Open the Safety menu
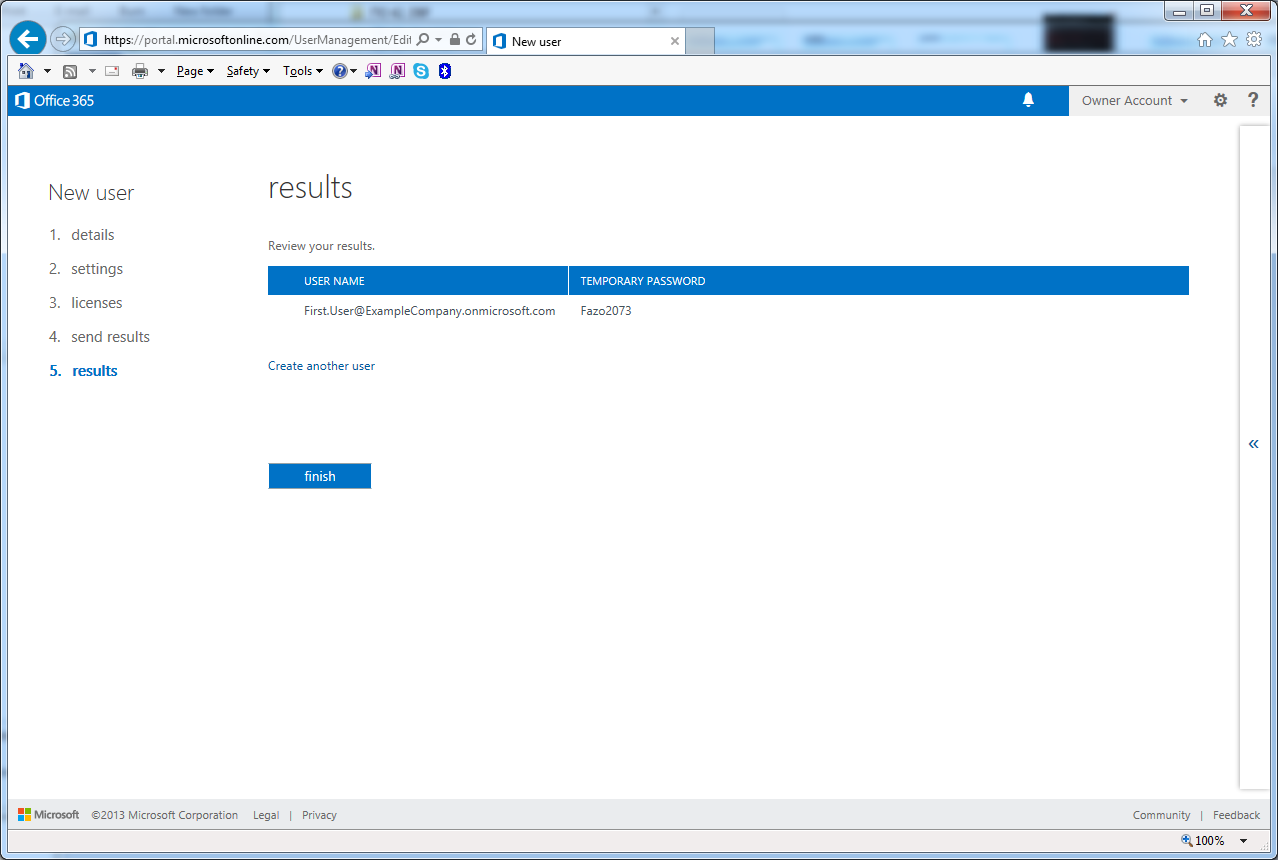The height and width of the screenshot is (860, 1278). (x=248, y=71)
